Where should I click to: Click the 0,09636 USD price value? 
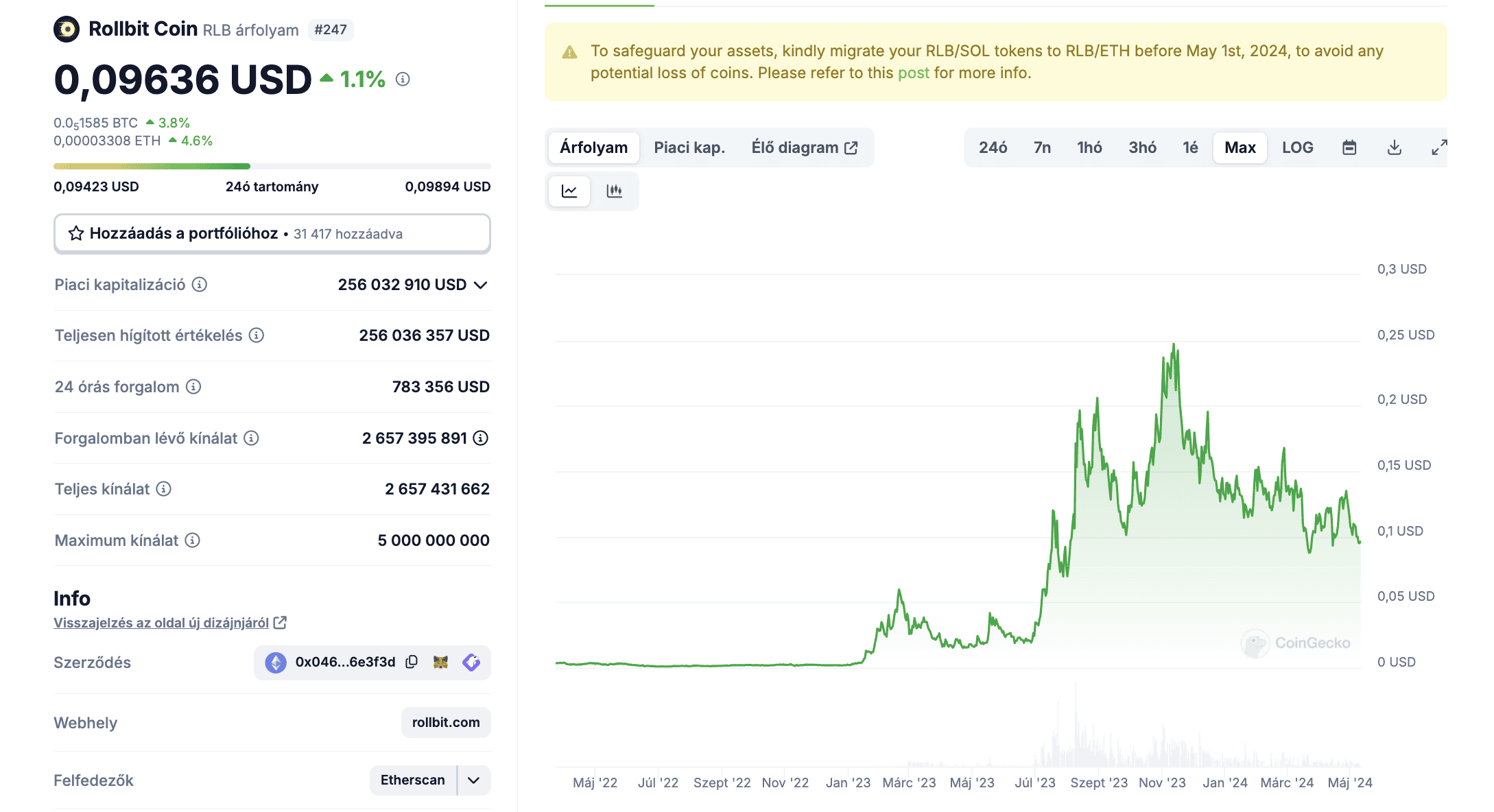tap(183, 80)
